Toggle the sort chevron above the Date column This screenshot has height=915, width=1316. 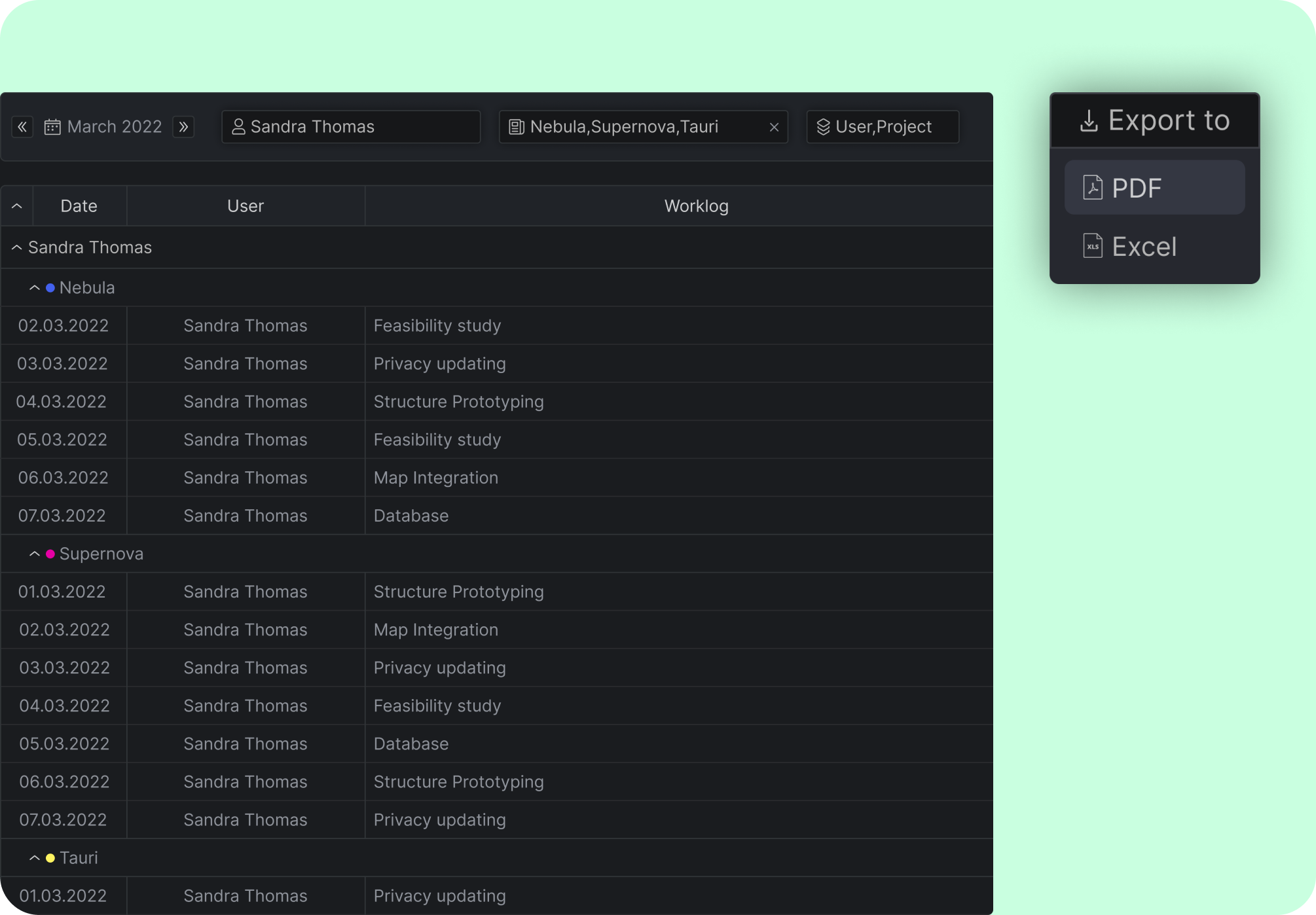tap(16, 206)
